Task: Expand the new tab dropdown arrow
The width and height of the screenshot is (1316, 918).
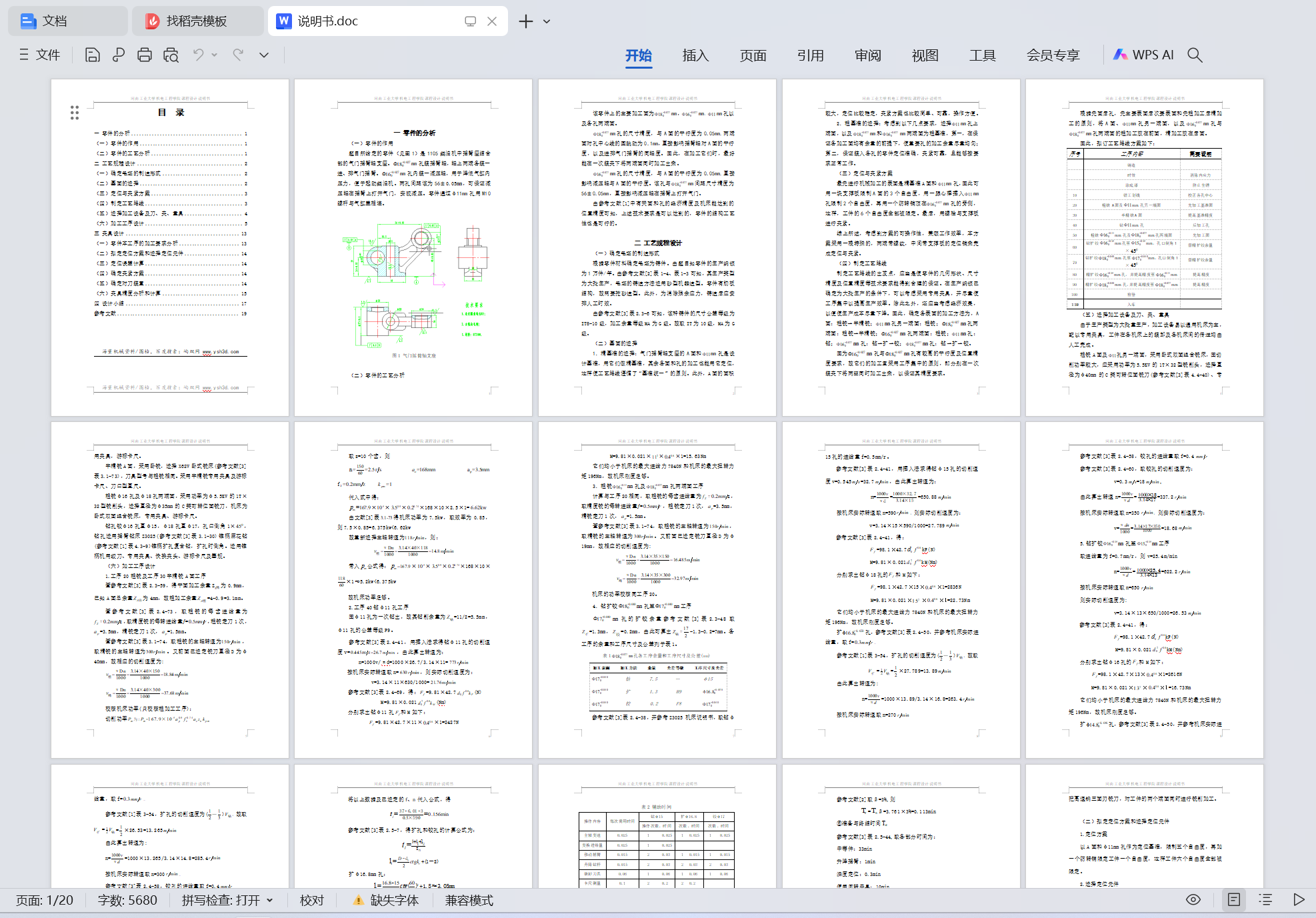Action: coord(547,21)
